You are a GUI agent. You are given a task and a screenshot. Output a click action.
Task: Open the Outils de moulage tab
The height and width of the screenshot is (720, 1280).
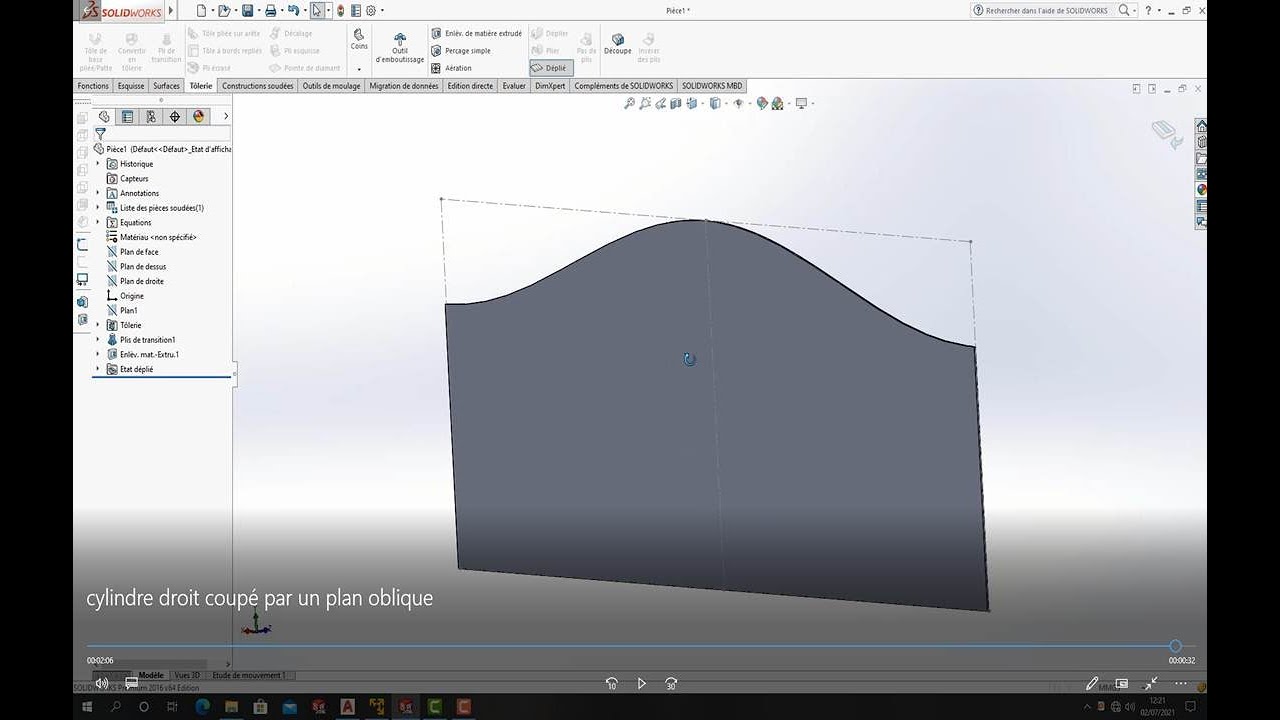click(x=331, y=86)
